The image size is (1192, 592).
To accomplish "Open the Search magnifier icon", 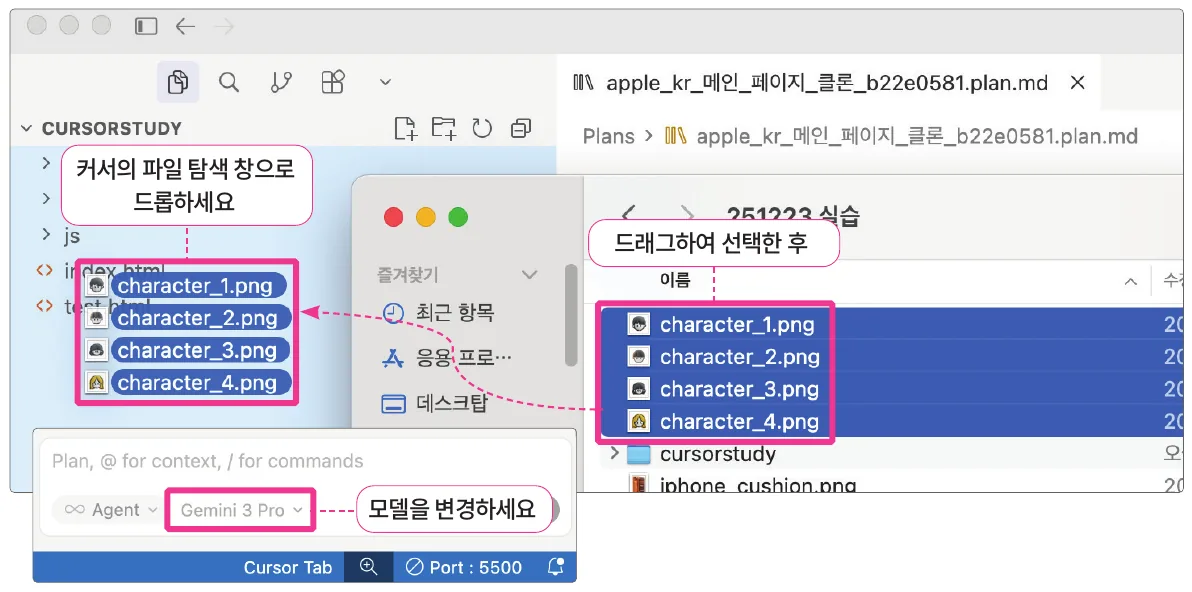I will [x=229, y=81].
